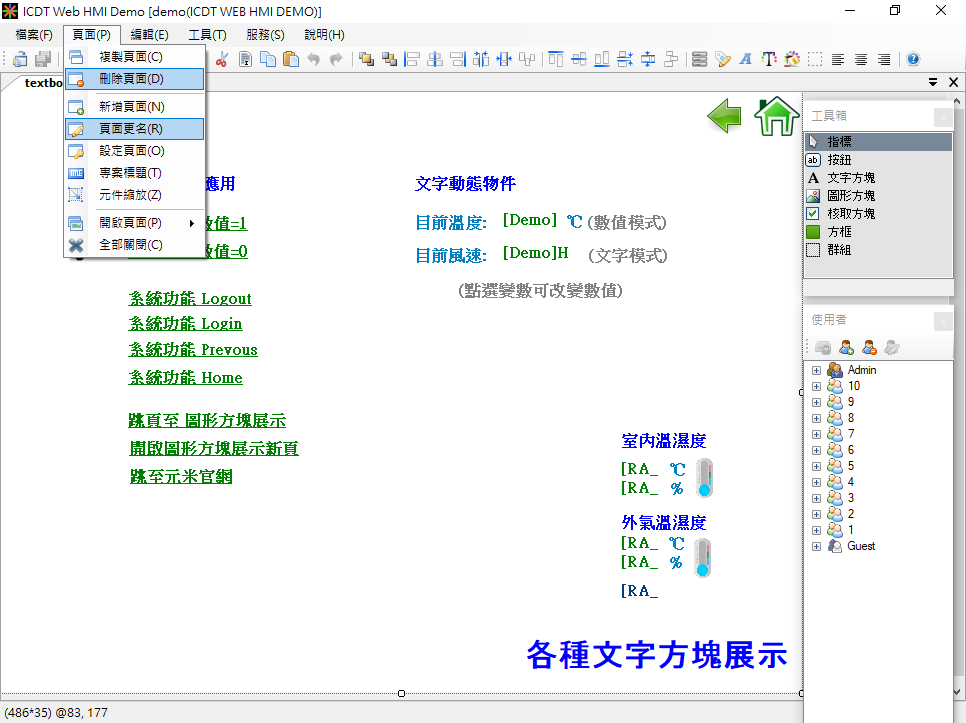966x723 pixels.
Task: Select the 圖形方塊 image block tool
Action: point(850,196)
